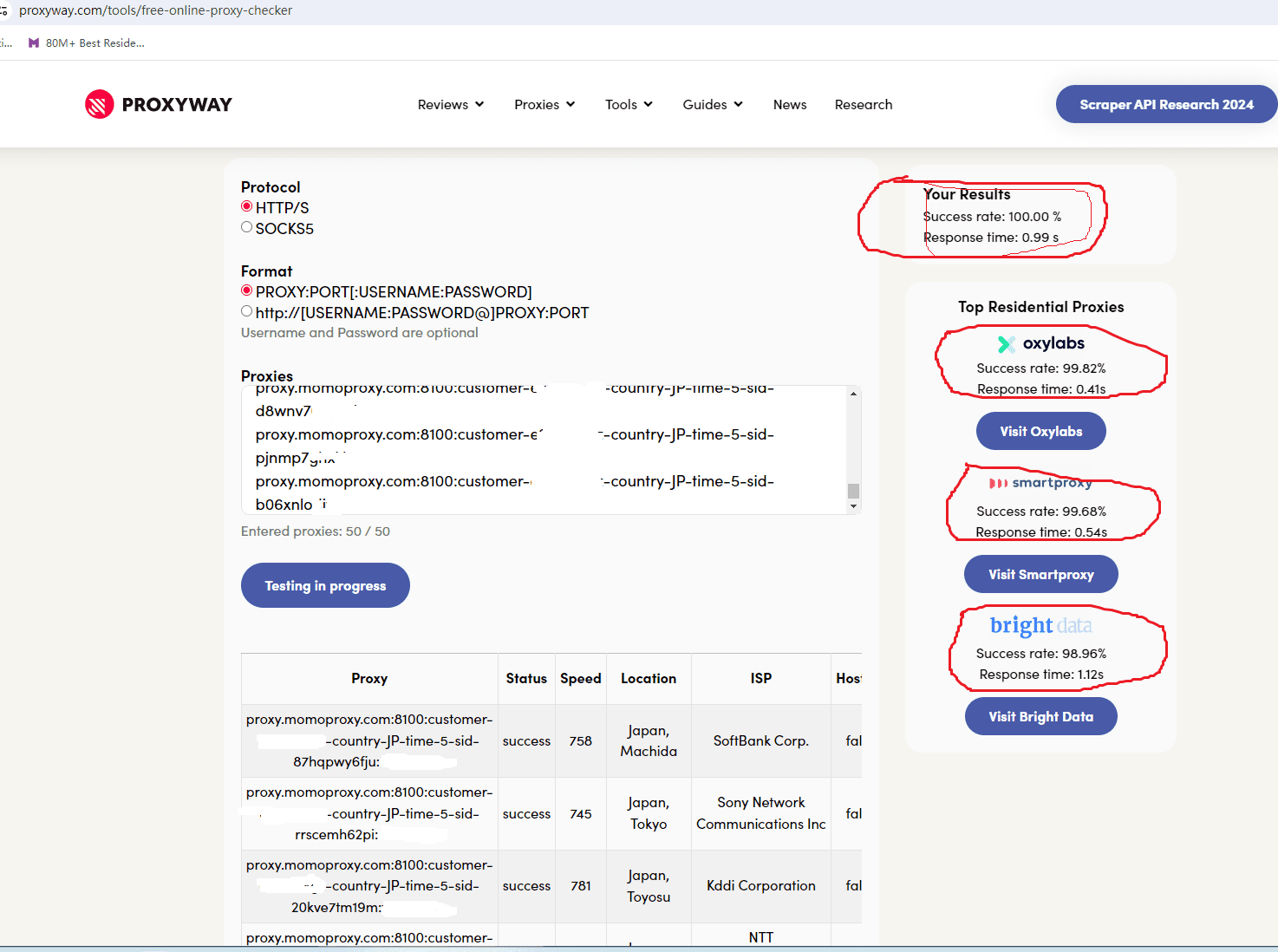Screen dimensions: 1278x952
Task: Open the 80M+ Best Reside bookmark
Action: (87, 42)
